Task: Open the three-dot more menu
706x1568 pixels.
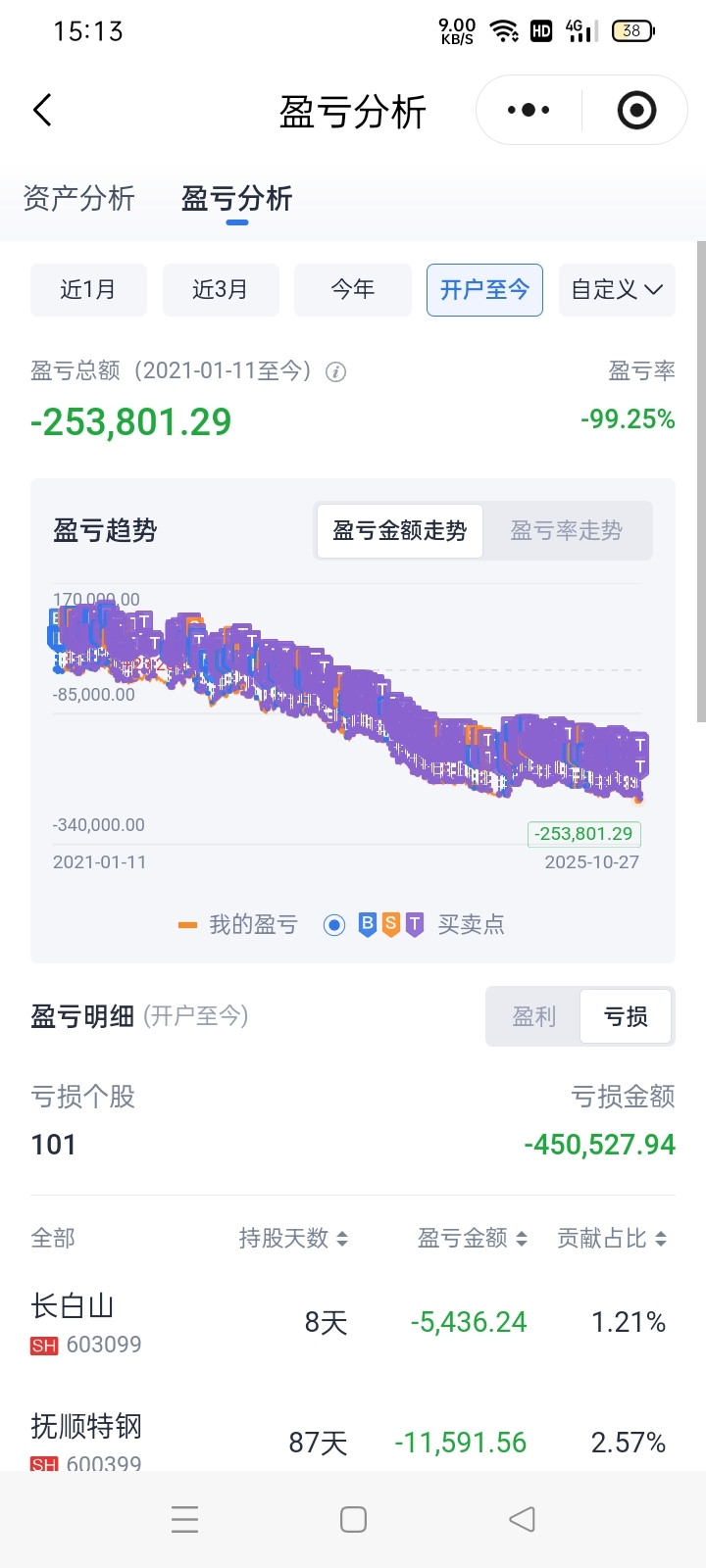Action: coord(529,110)
